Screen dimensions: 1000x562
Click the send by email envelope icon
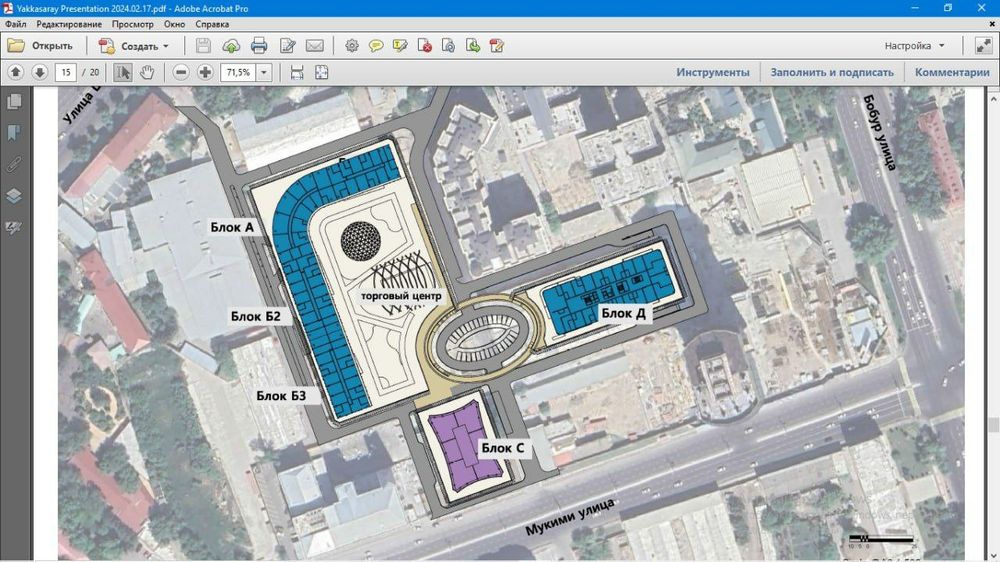click(314, 46)
